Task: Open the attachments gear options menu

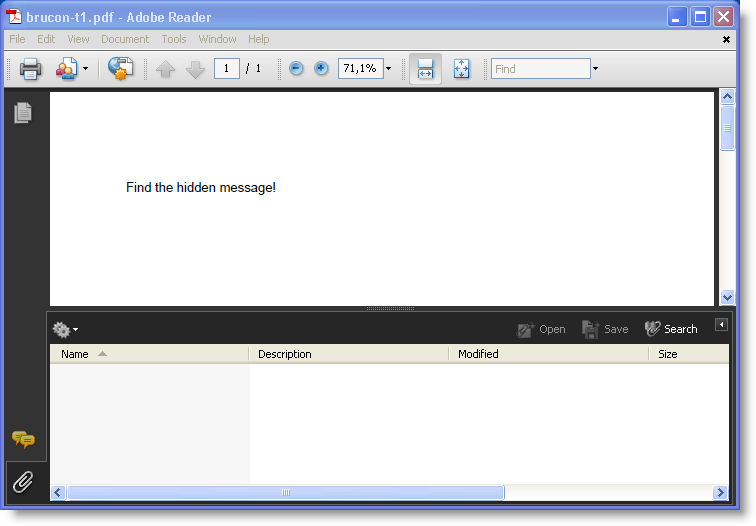Action: (x=65, y=329)
